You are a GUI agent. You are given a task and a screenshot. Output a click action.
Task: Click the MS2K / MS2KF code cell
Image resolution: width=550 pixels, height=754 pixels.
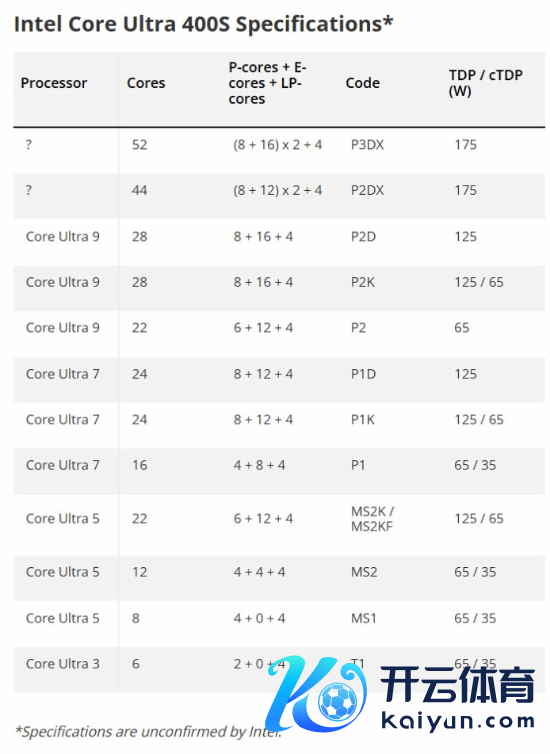tap(373, 519)
